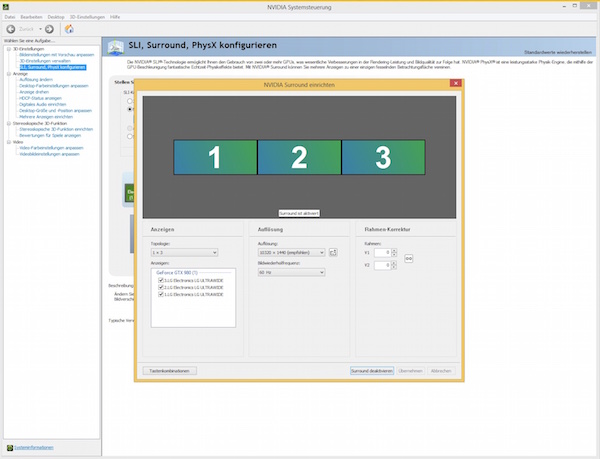
Task: Click Standardwerte wiederherstellen link
Action: 558,52
